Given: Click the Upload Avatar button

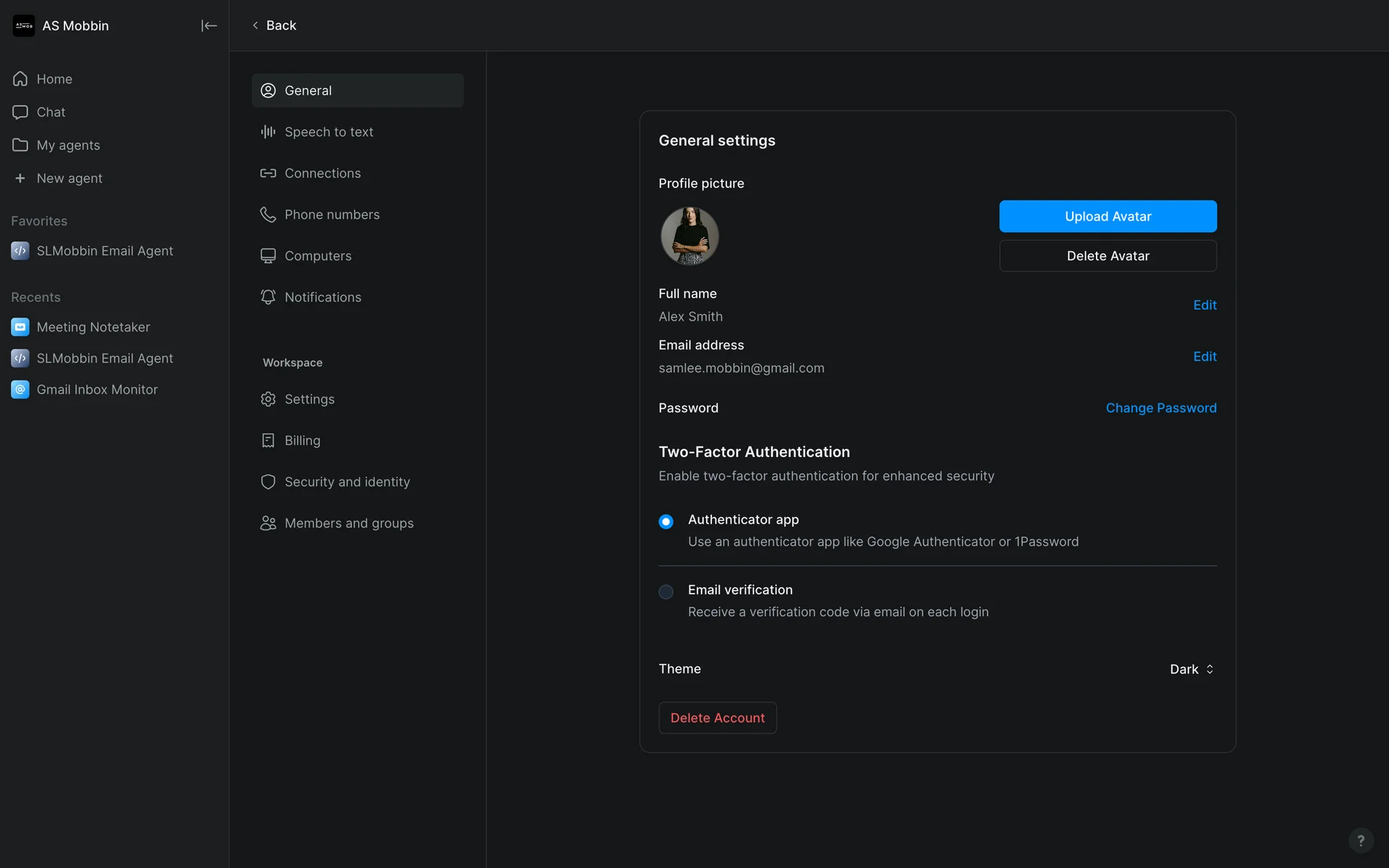Looking at the screenshot, I should click(x=1108, y=216).
